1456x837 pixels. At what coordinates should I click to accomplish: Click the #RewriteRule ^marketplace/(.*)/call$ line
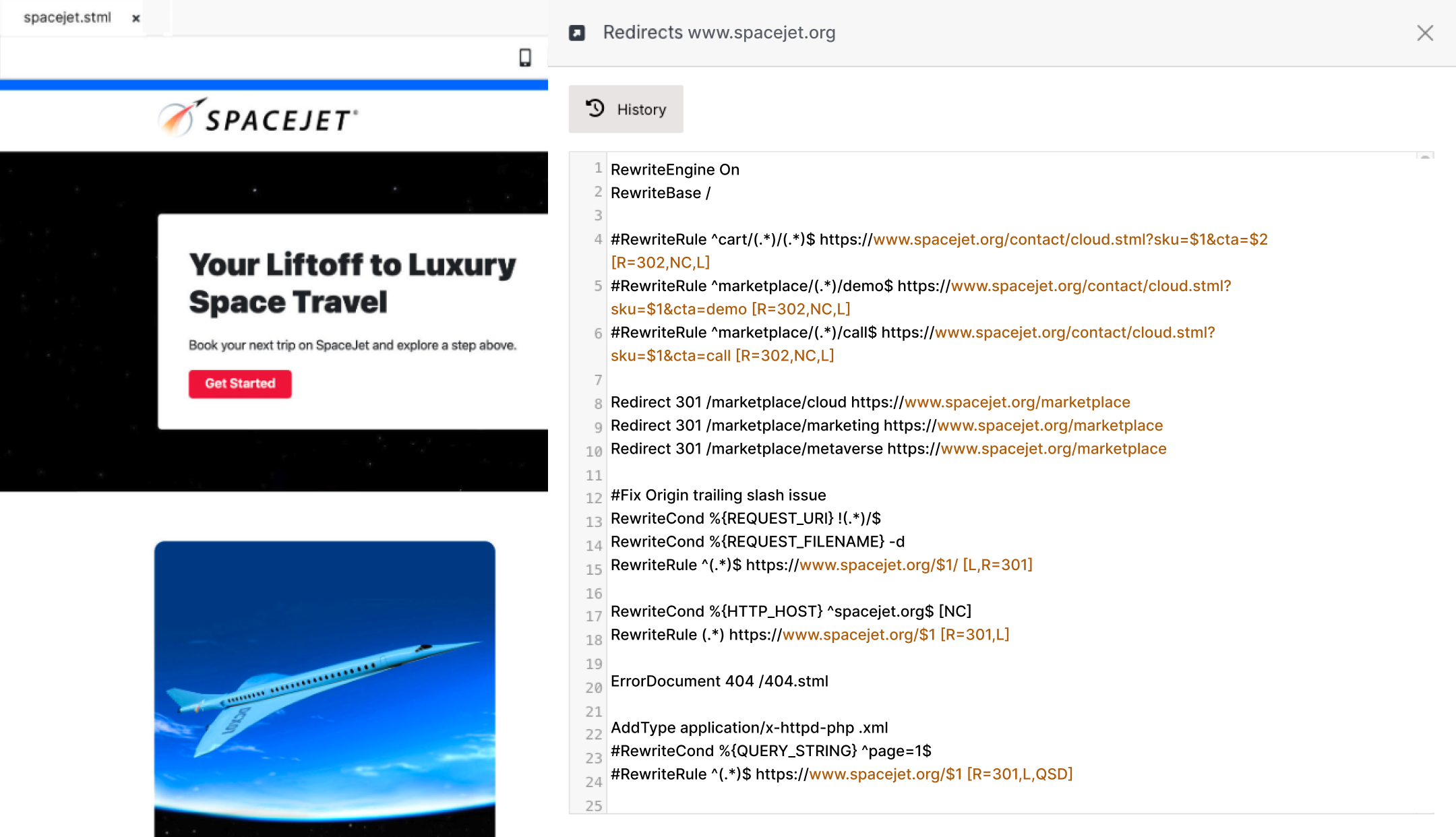(913, 344)
